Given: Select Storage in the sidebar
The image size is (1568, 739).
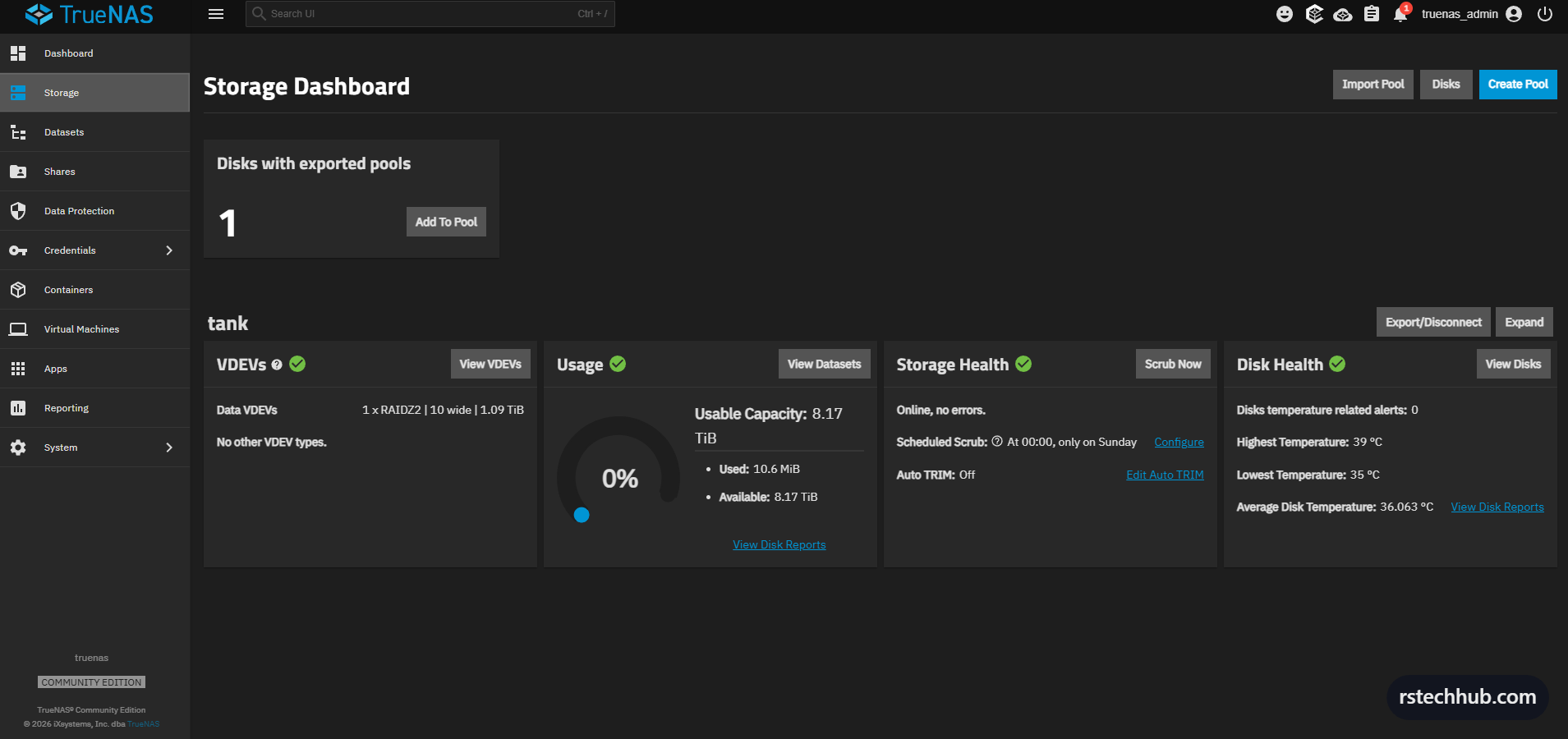Looking at the screenshot, I should pyautogui.click(x=94, y=93).
